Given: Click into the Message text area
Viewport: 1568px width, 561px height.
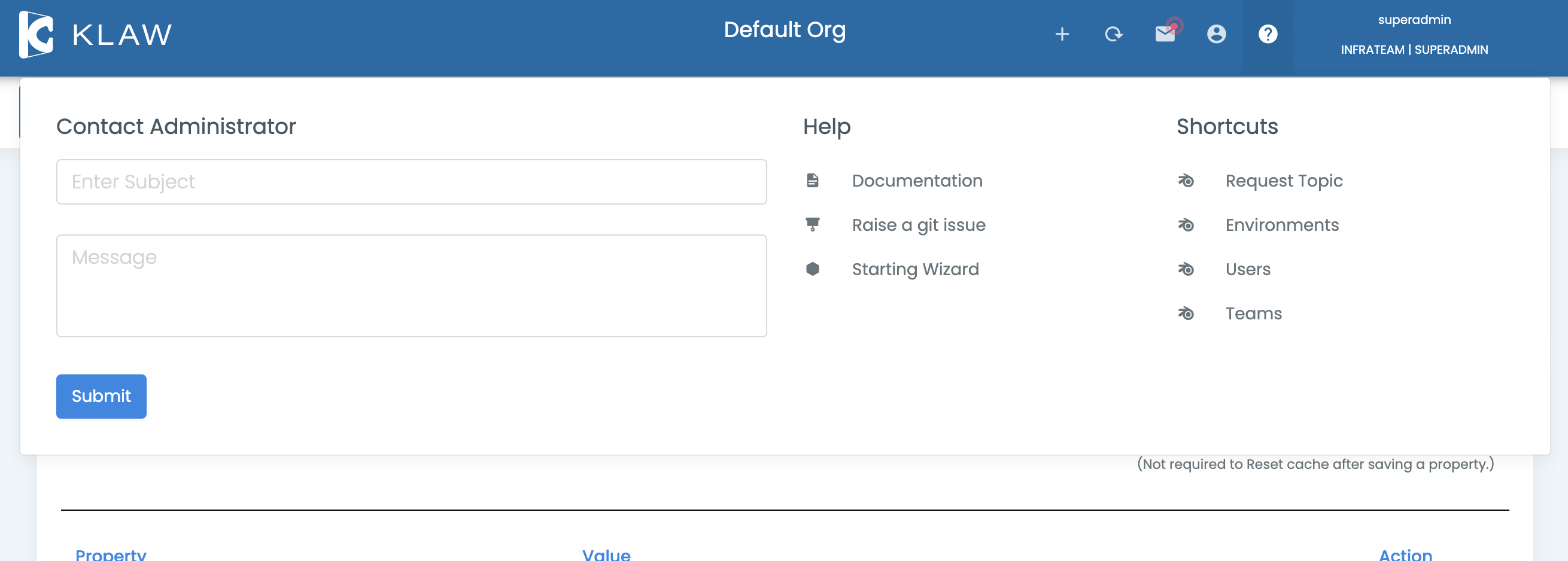Looking at the screenshot, I should click(x=411, y=286).
